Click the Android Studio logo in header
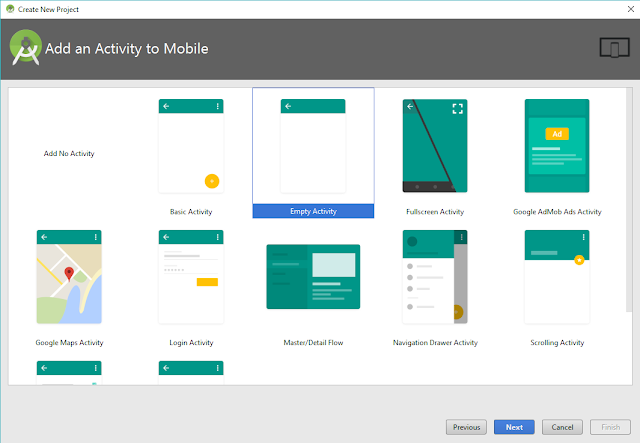The height and width of the screenshot is (443, 640). (26, 47)
